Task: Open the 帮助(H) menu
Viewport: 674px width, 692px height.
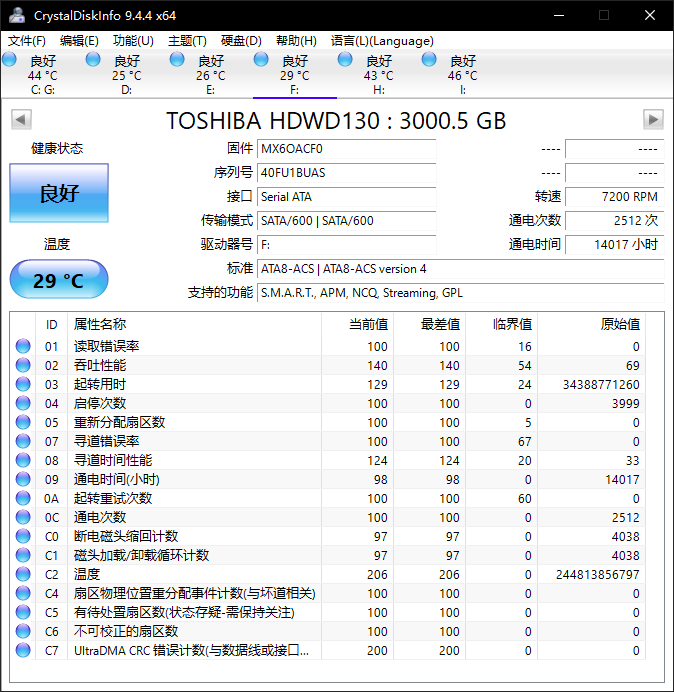Action: point(296,41)
